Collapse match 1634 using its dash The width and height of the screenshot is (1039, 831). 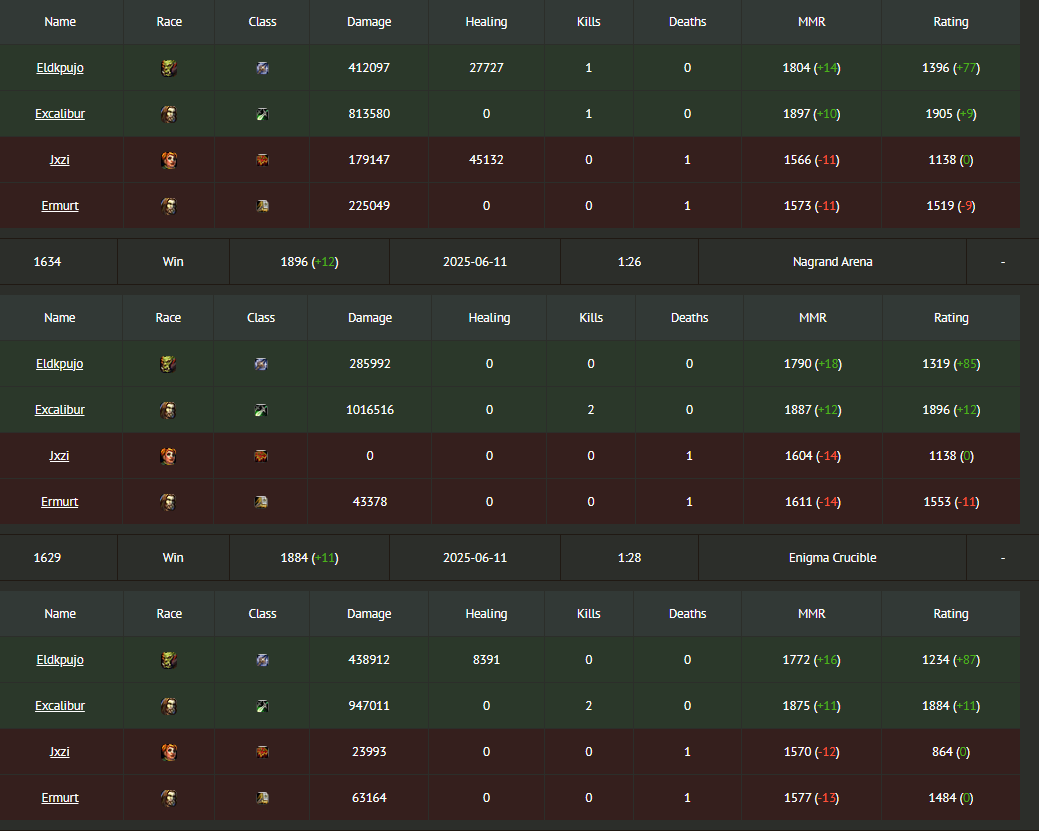[1003, 262]
